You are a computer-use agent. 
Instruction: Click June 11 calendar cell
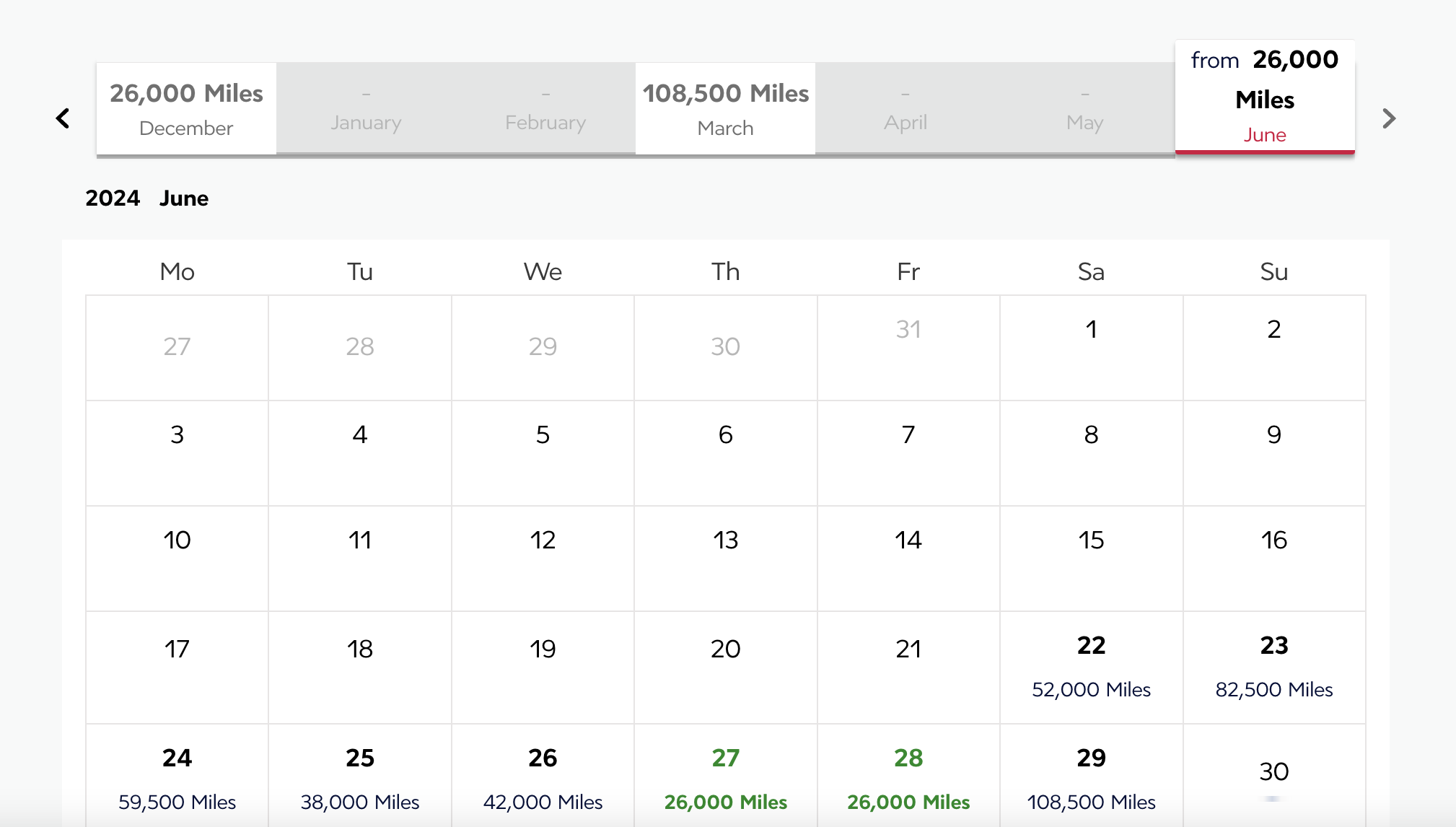pyautogui.click(x=360, y=559)
